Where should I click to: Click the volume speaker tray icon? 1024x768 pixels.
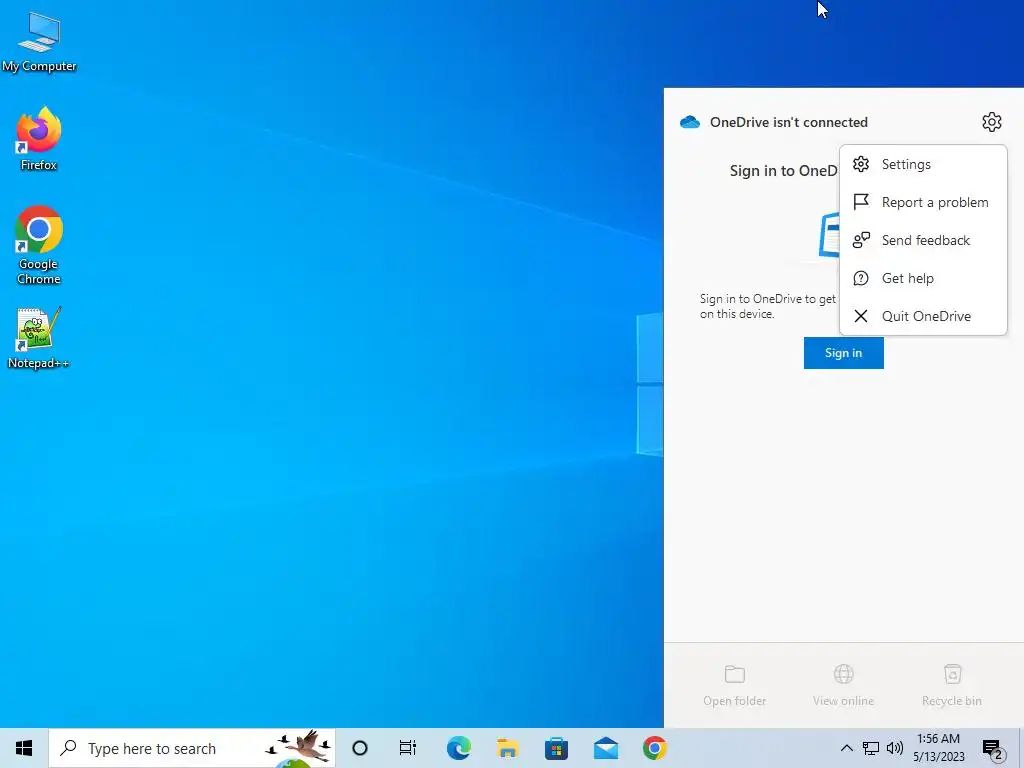(895, 748)
